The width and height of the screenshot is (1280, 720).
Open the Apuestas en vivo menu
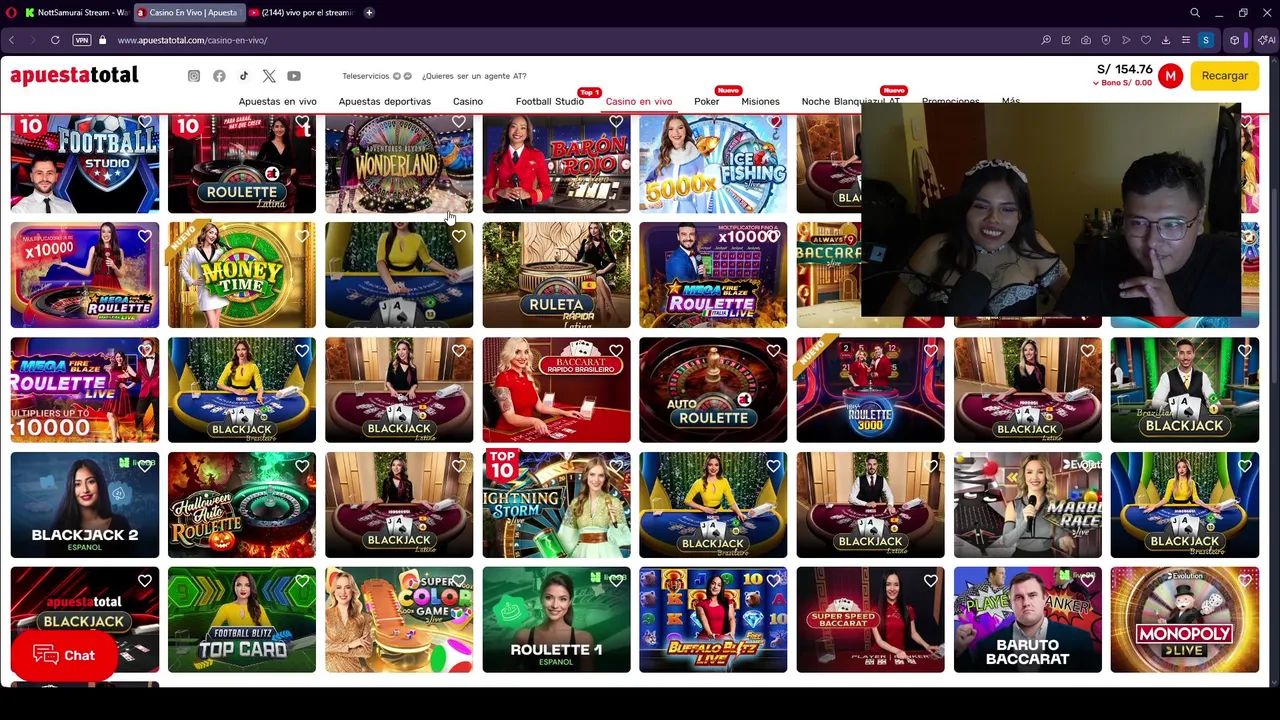tap(277, 101)
